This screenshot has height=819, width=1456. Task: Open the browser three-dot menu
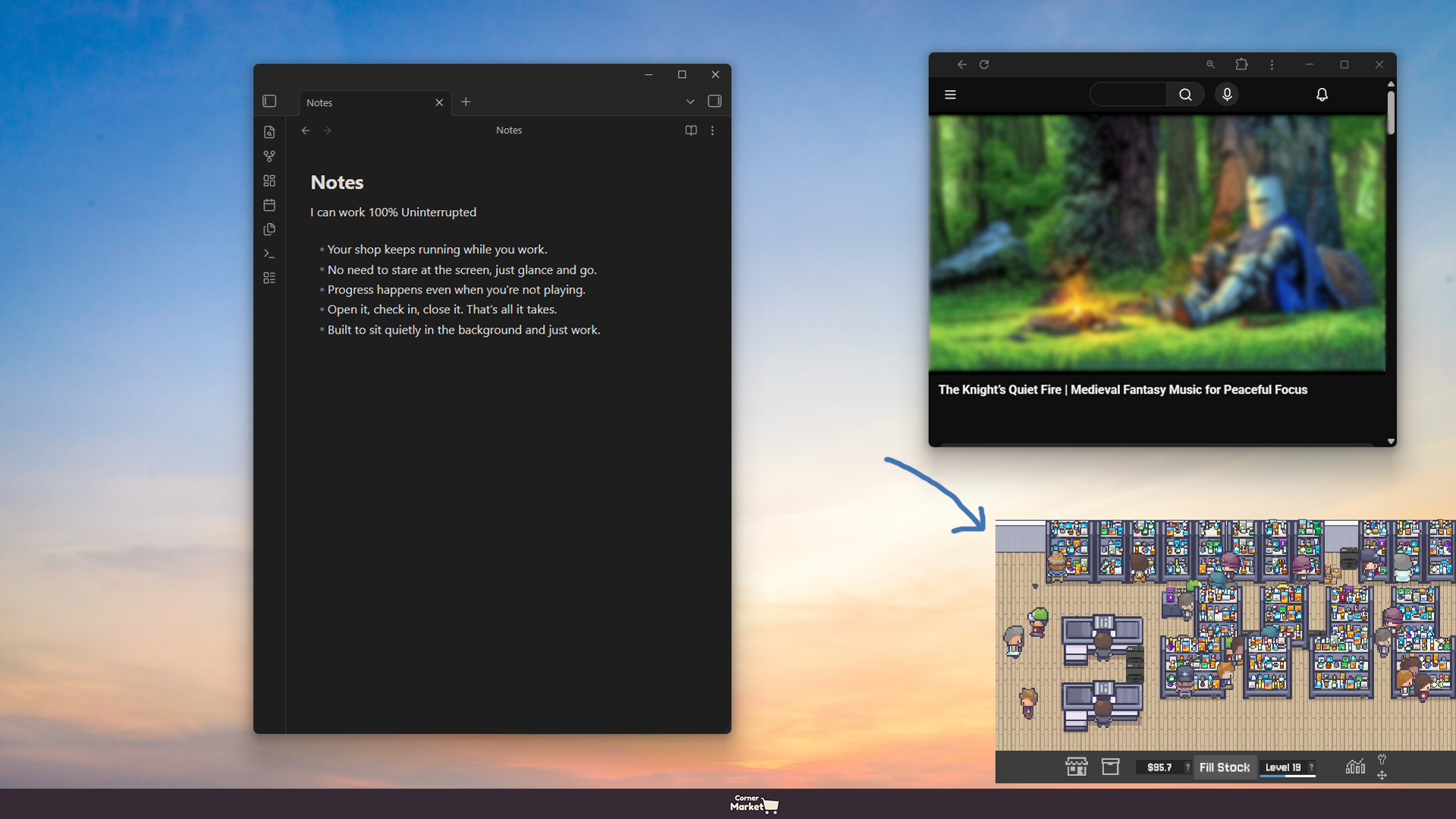[x=1272, y=64]
